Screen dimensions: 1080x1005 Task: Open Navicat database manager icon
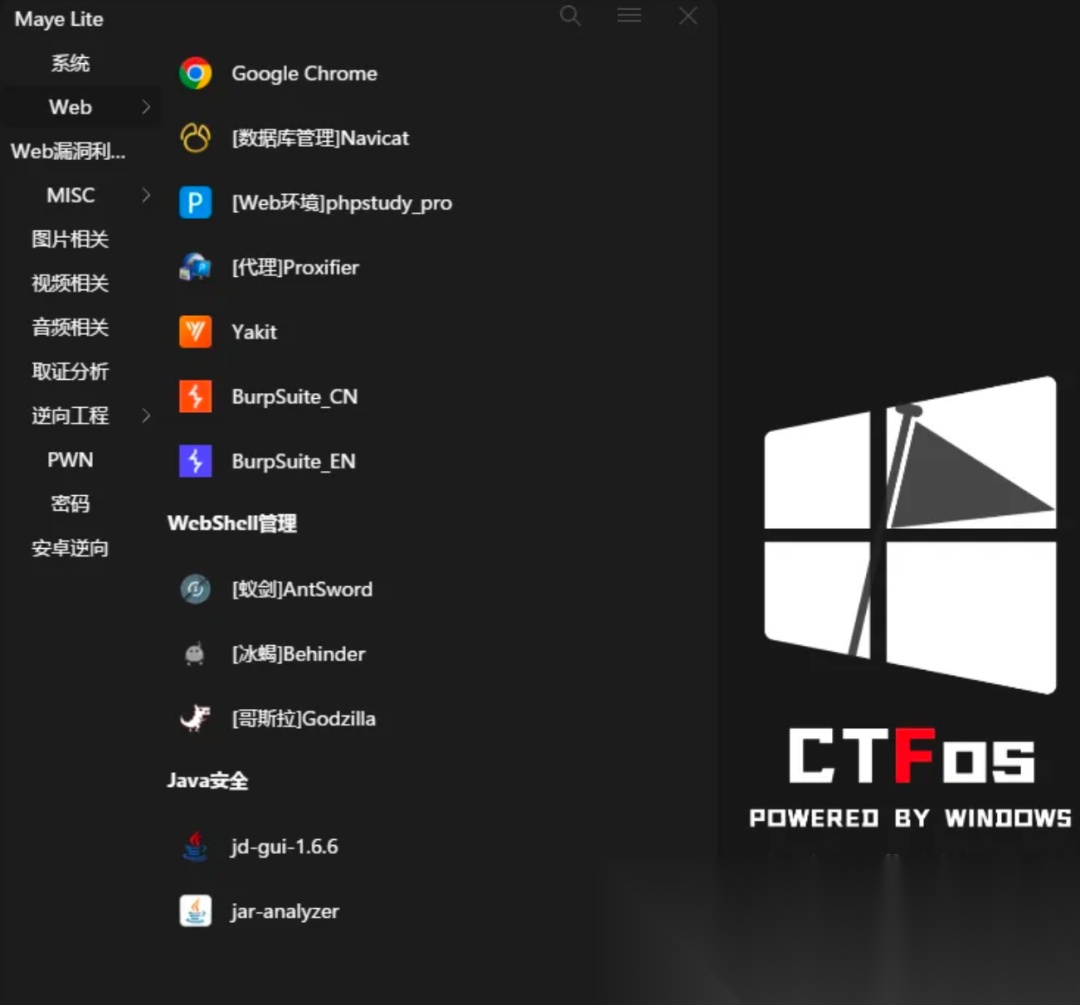(x=196, y=138)
